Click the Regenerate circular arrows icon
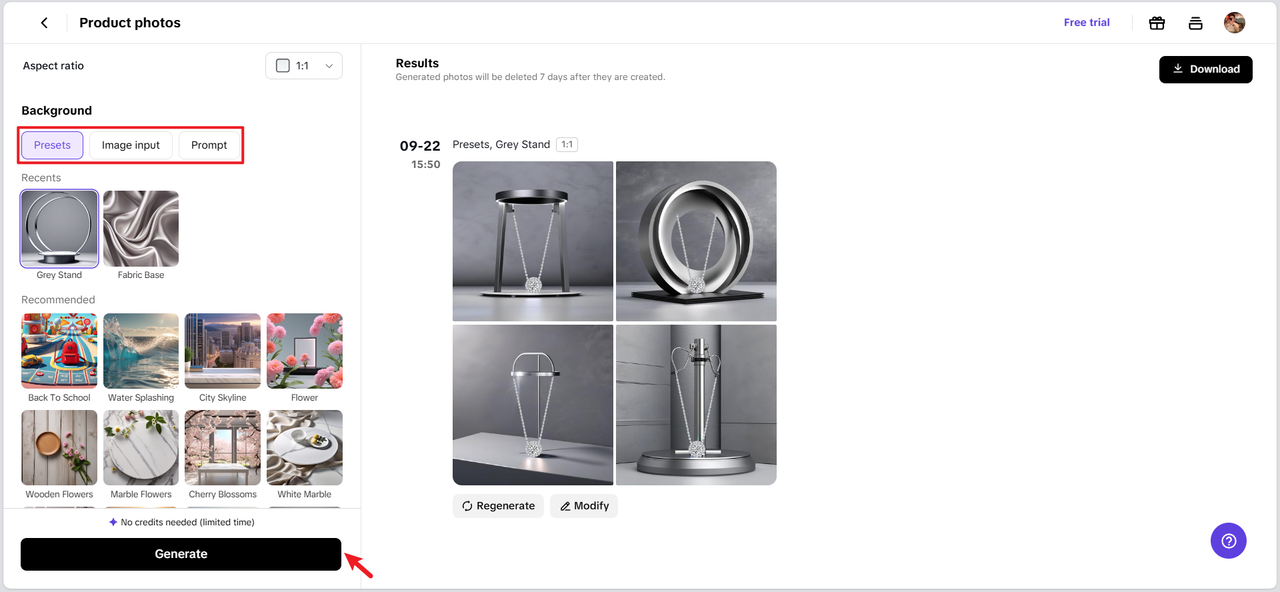1280x592 pixels. pos(467,506)
